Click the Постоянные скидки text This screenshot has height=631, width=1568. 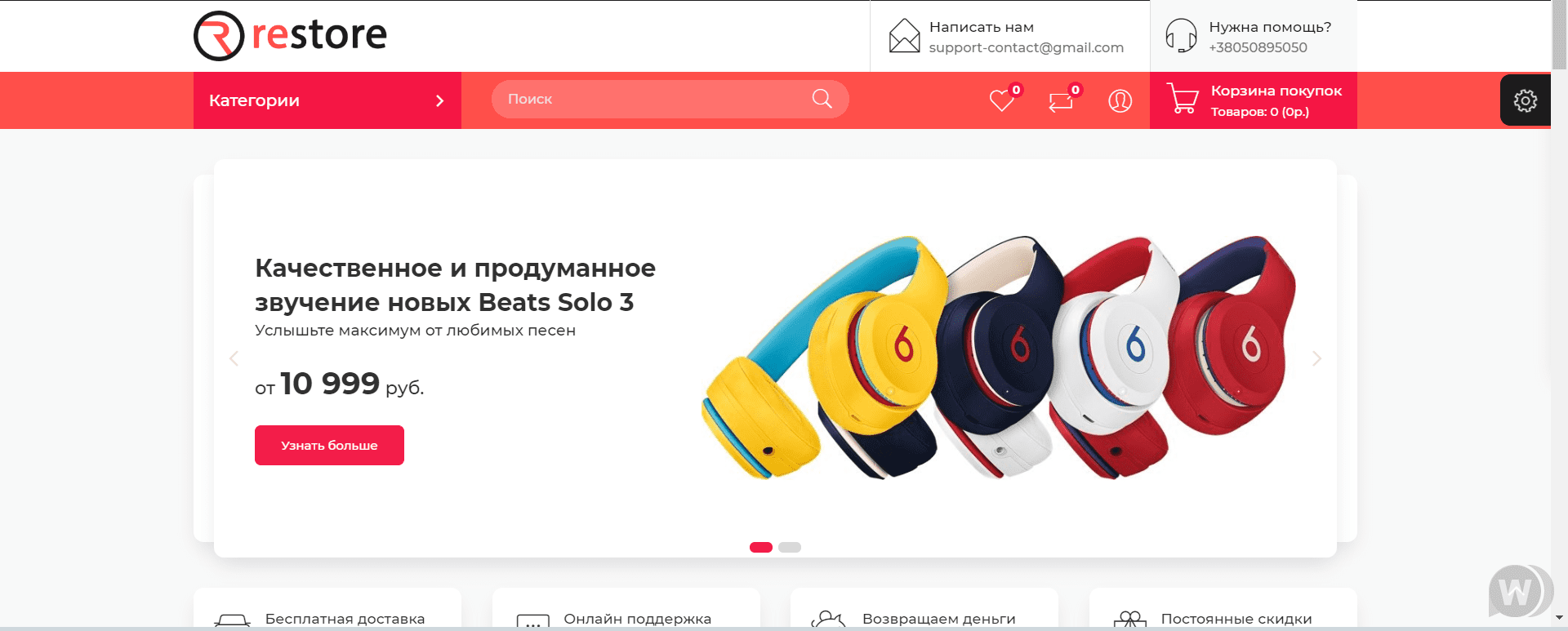click(x=1236, y=619)
